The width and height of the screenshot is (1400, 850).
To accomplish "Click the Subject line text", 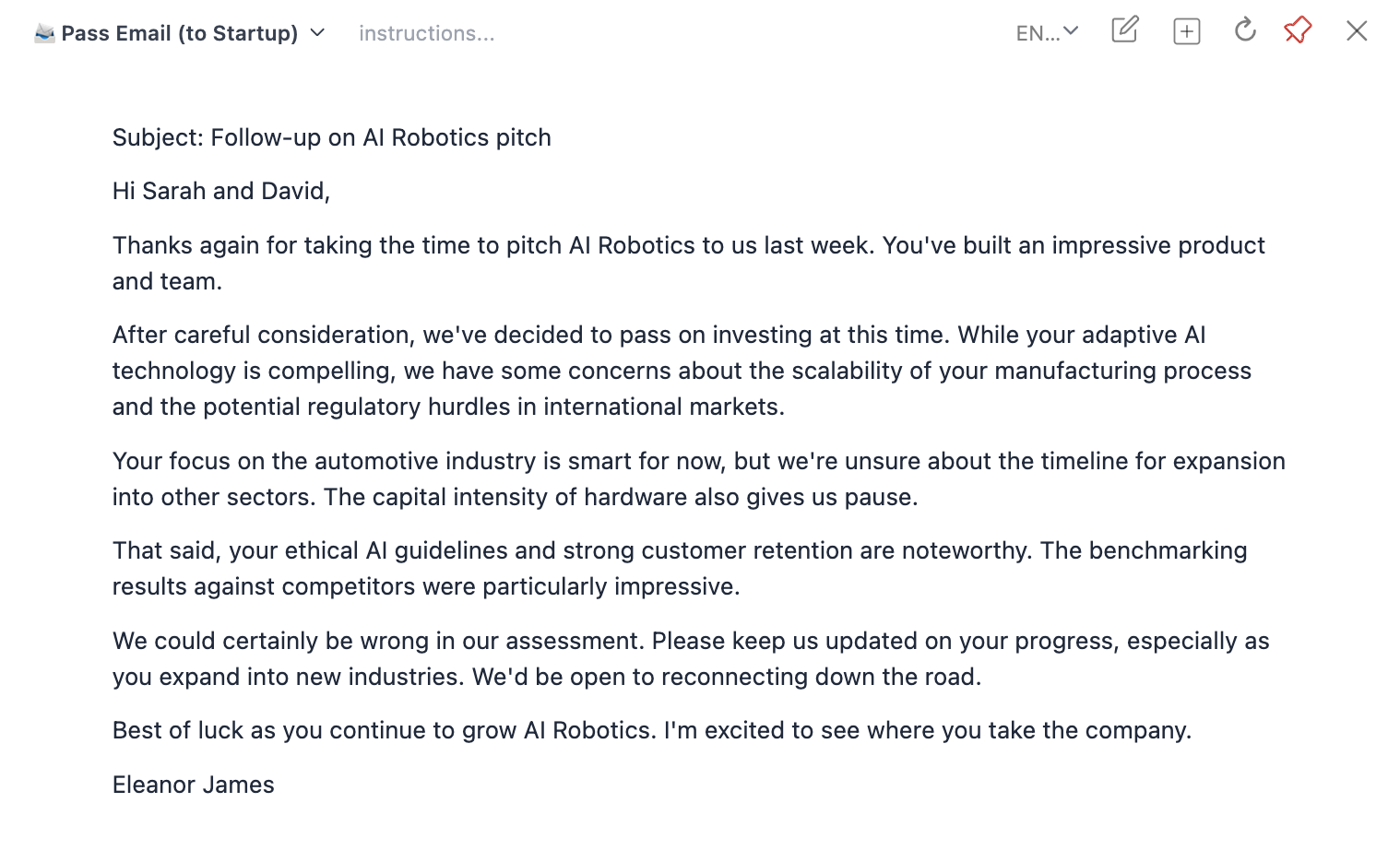I will point(331,137).
